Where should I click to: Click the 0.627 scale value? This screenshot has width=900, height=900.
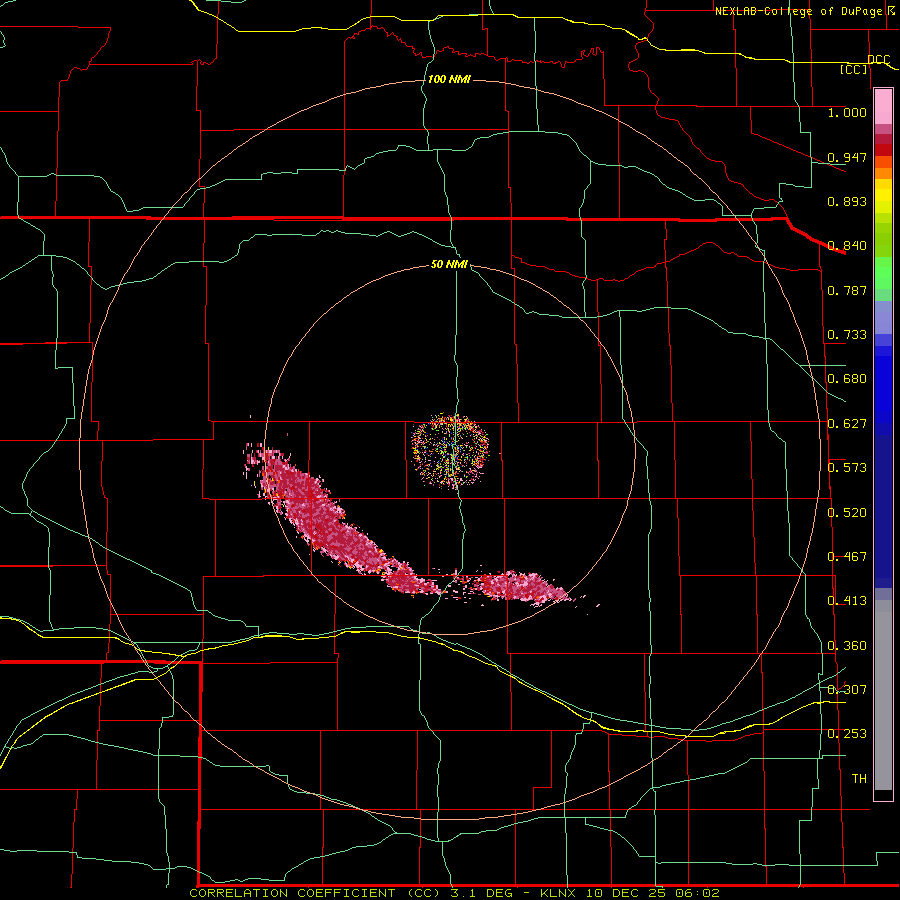pos(847,424)
